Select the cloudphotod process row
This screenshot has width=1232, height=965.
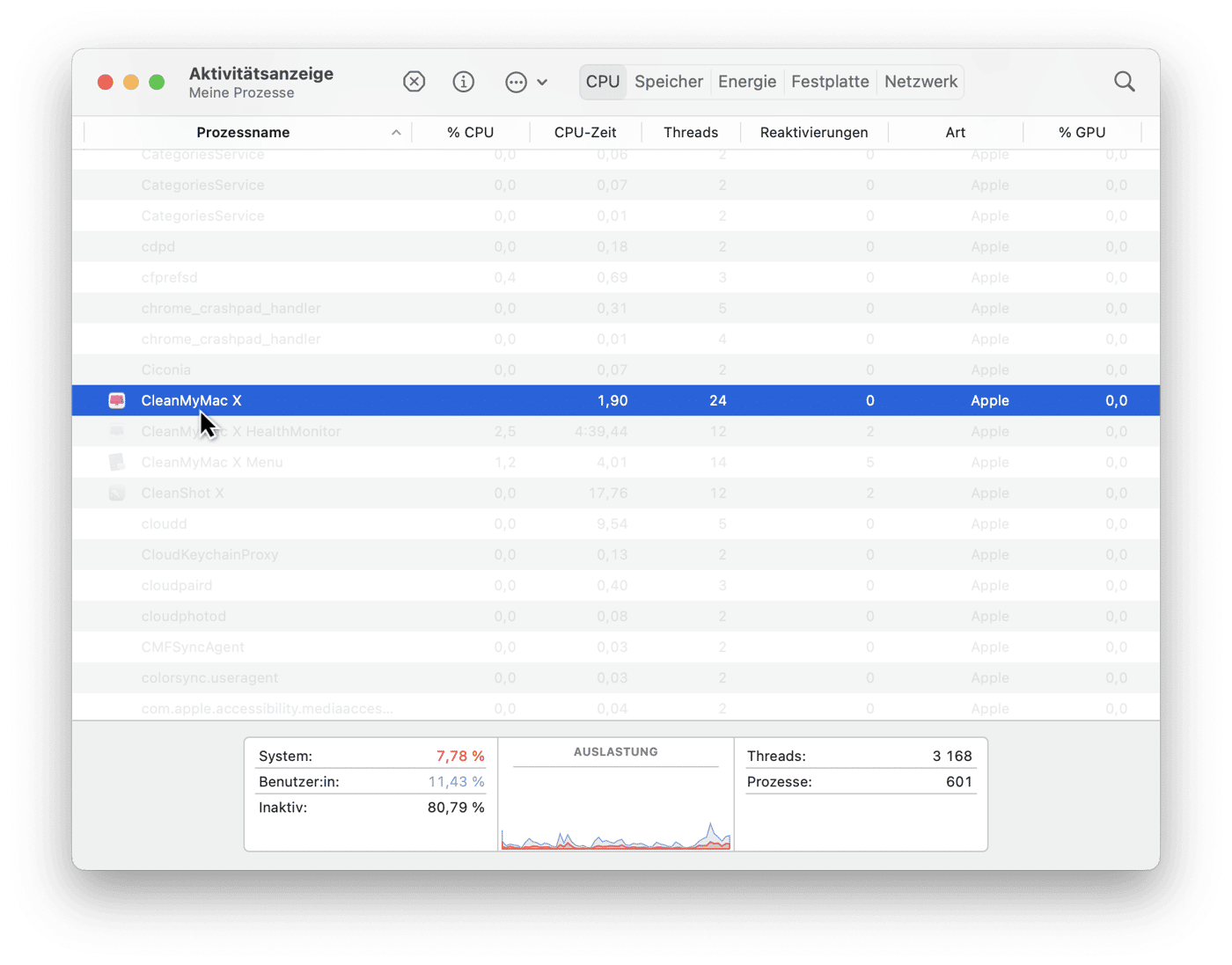(616, 616)
